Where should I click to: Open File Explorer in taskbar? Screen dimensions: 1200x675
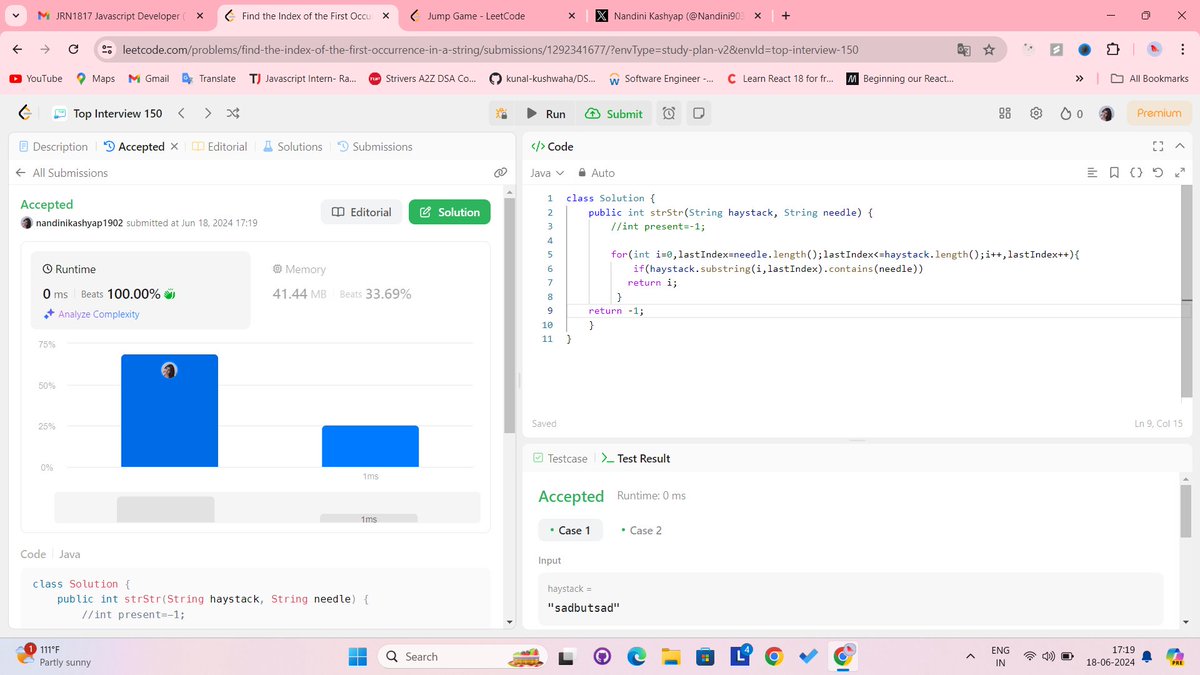point(671,657)
